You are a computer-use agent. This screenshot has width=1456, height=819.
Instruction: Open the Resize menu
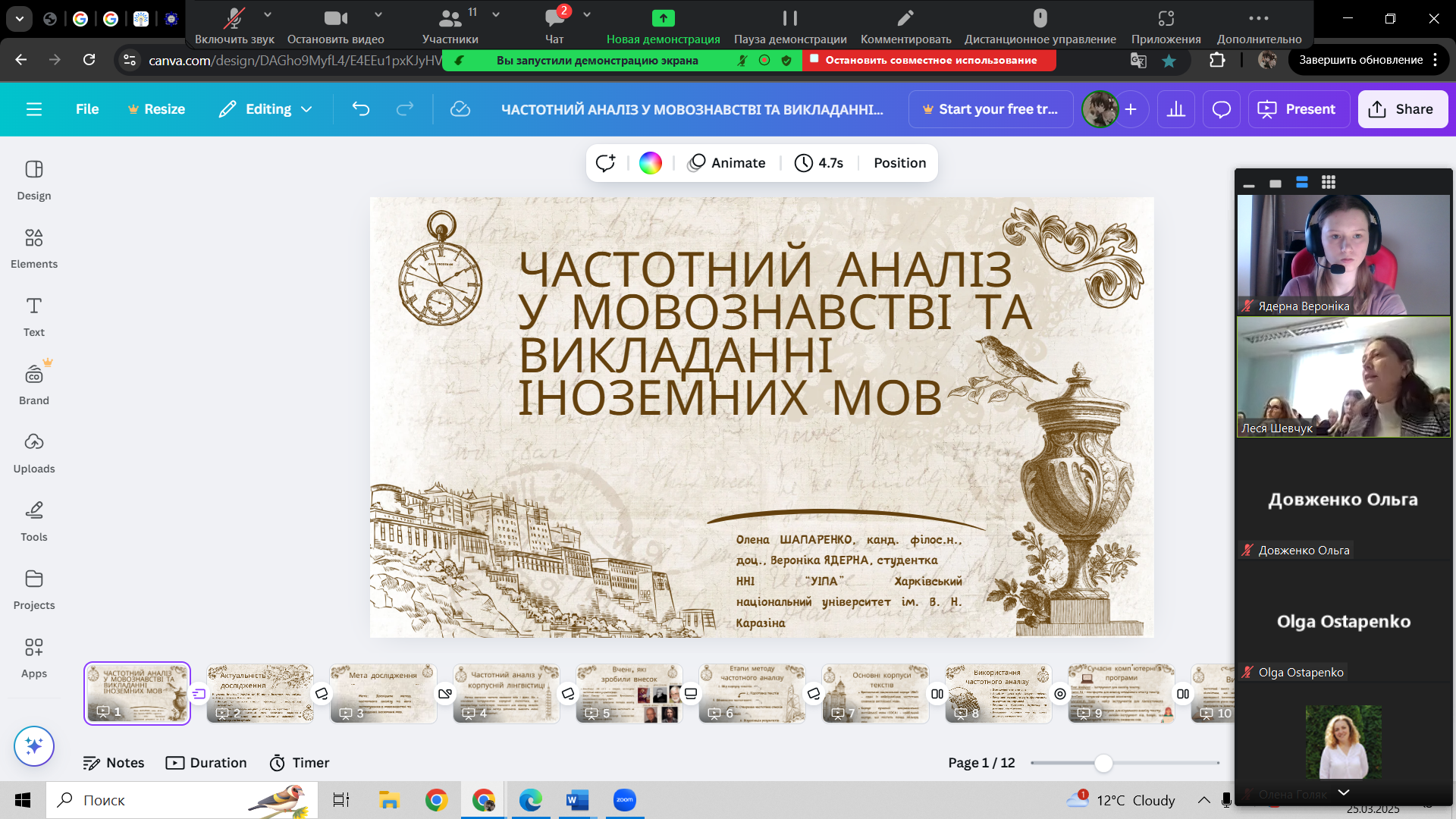tap(156, 109)
